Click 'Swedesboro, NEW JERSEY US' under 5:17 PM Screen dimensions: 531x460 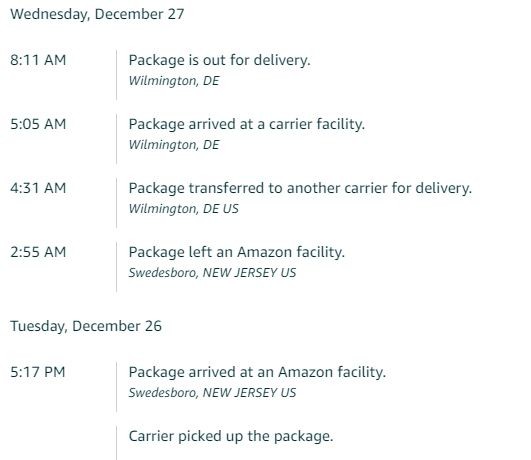pos(212,393)
